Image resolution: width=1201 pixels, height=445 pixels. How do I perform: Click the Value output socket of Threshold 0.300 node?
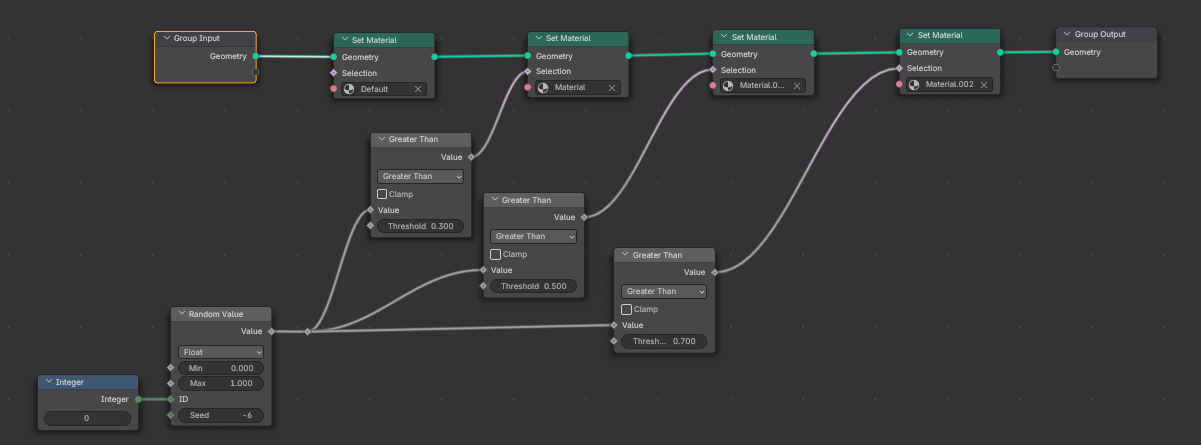point(471,157)
